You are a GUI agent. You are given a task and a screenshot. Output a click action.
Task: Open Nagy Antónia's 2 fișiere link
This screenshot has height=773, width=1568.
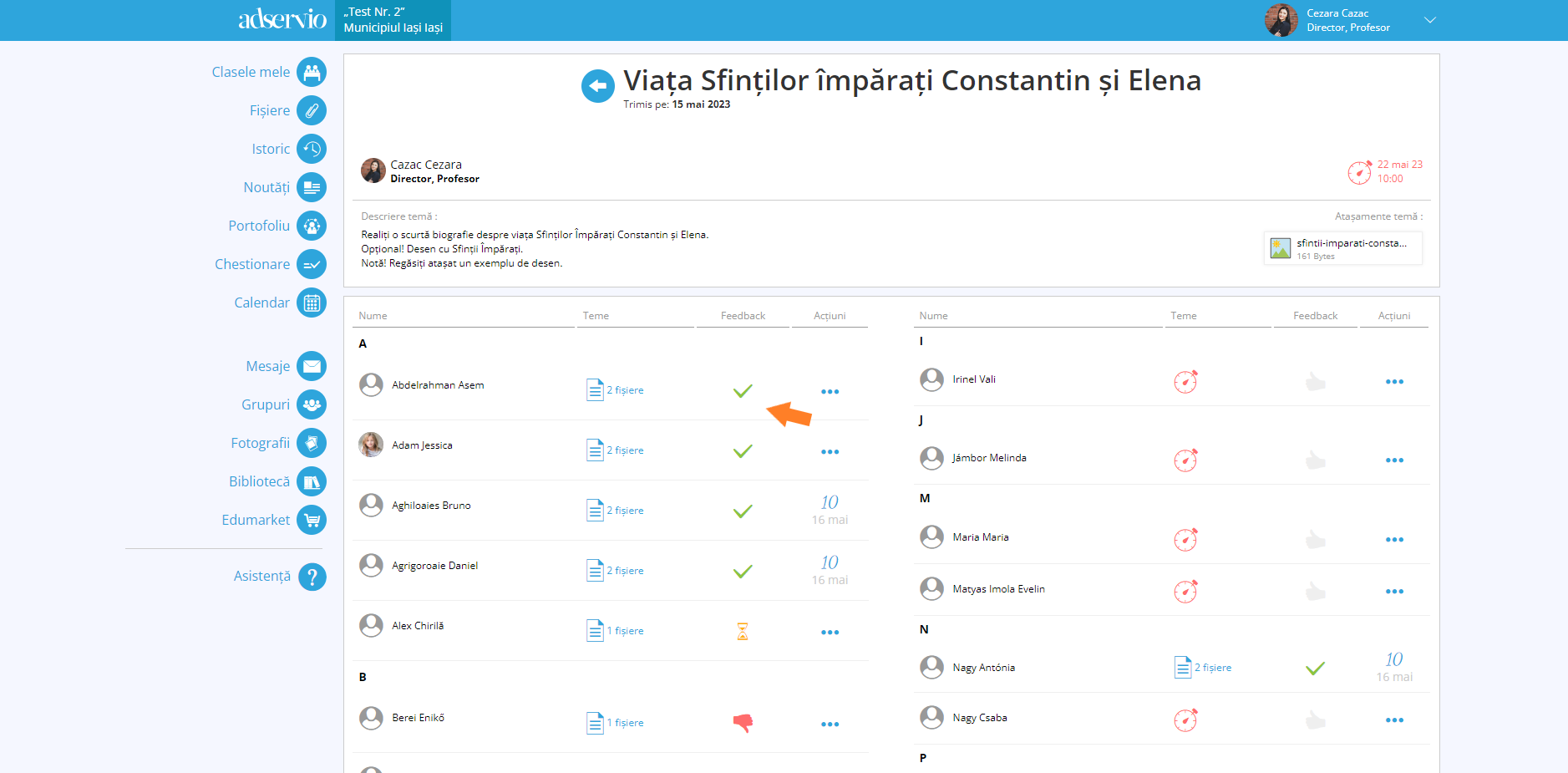pos(1212,668)
